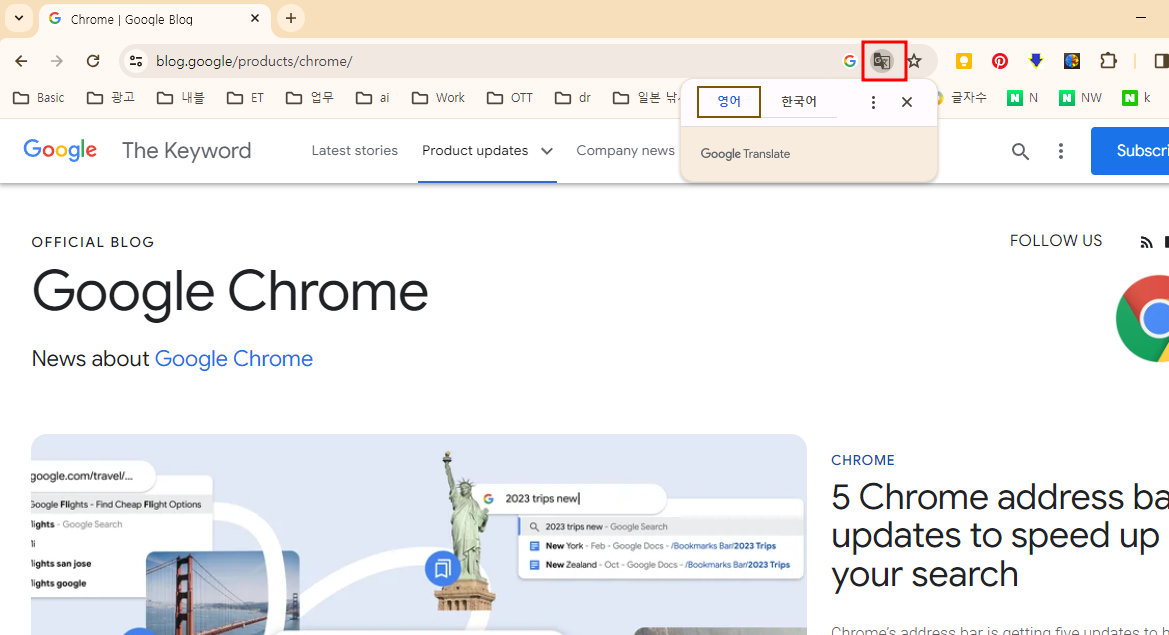Open the Naver bookmark labeled NW

click(x=1080, y=98)
